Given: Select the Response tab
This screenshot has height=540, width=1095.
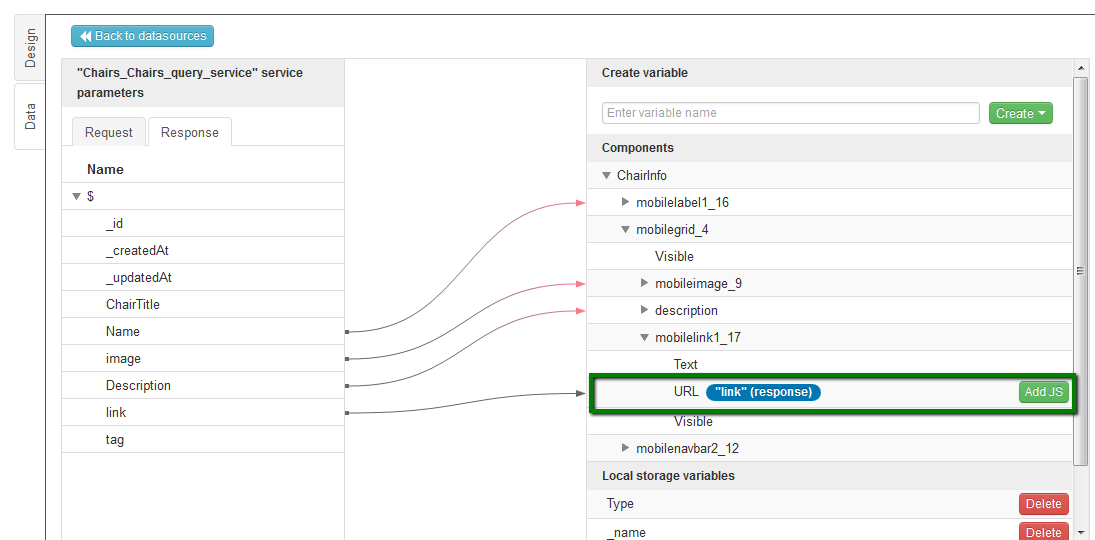Looking at the screenshot, I should click(x=189, y=132).
